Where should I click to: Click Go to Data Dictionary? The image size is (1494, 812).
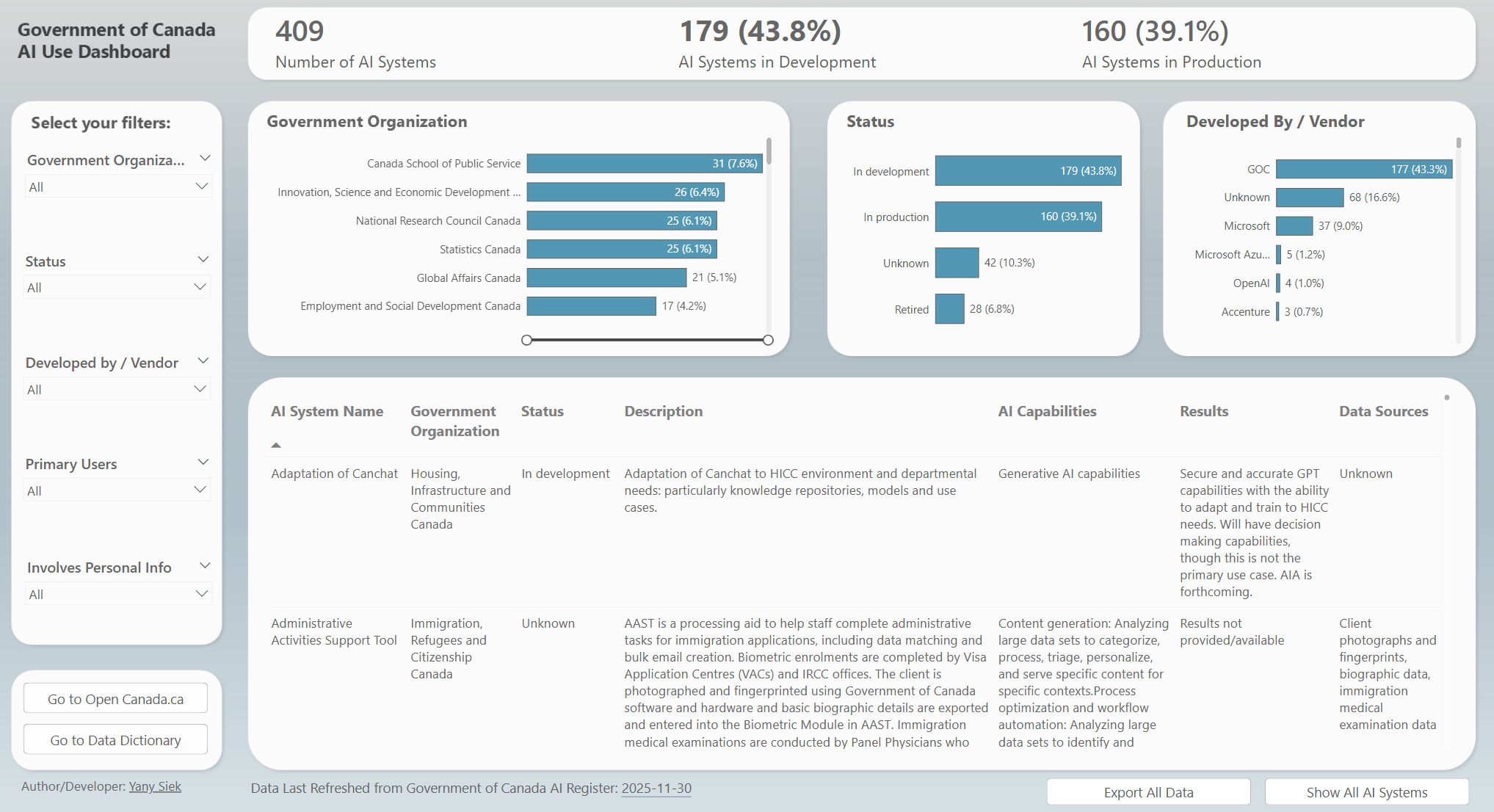[x=115, y=739]
